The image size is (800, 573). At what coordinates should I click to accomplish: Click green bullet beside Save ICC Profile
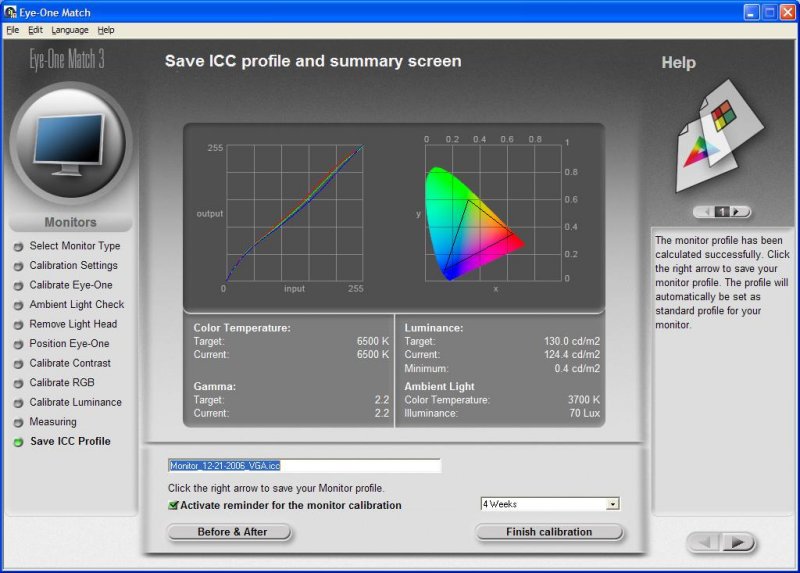tap(18, 442)
